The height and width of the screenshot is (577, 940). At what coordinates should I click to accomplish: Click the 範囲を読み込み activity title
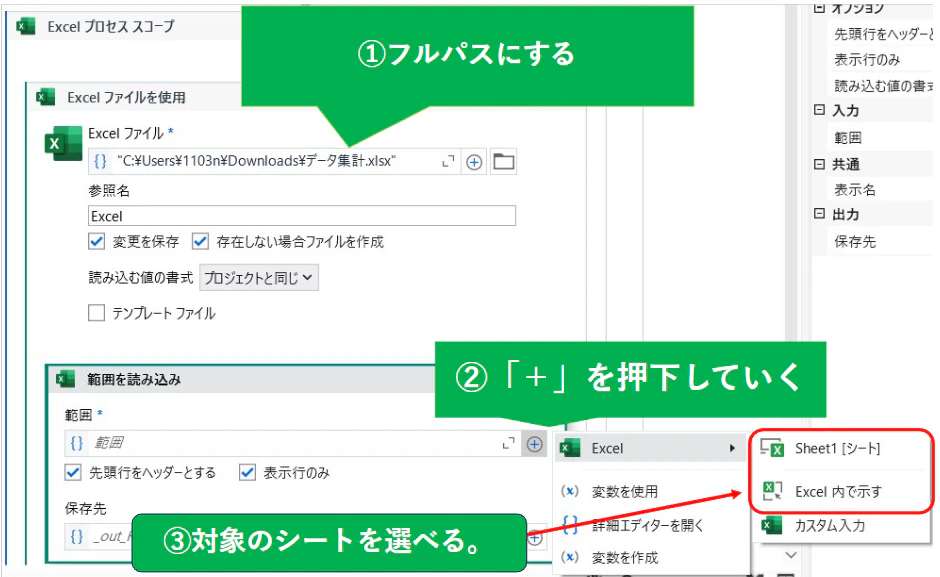134,379
